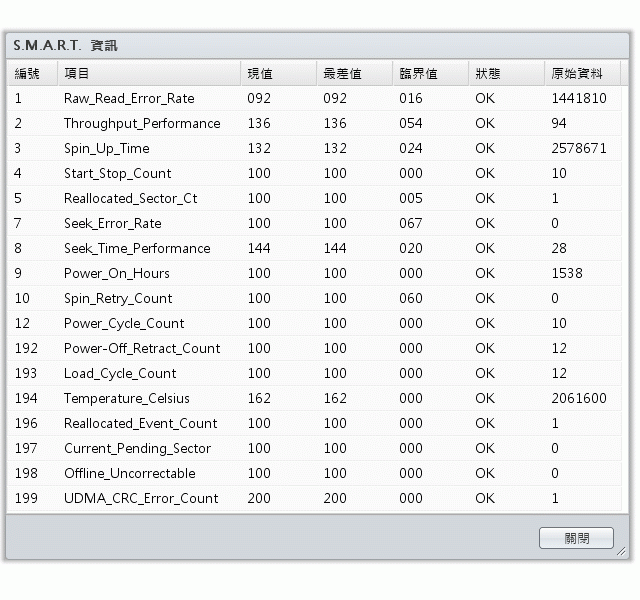640x600 pixels.
Task: Click threshold value 005
Action: coord(411,198)
